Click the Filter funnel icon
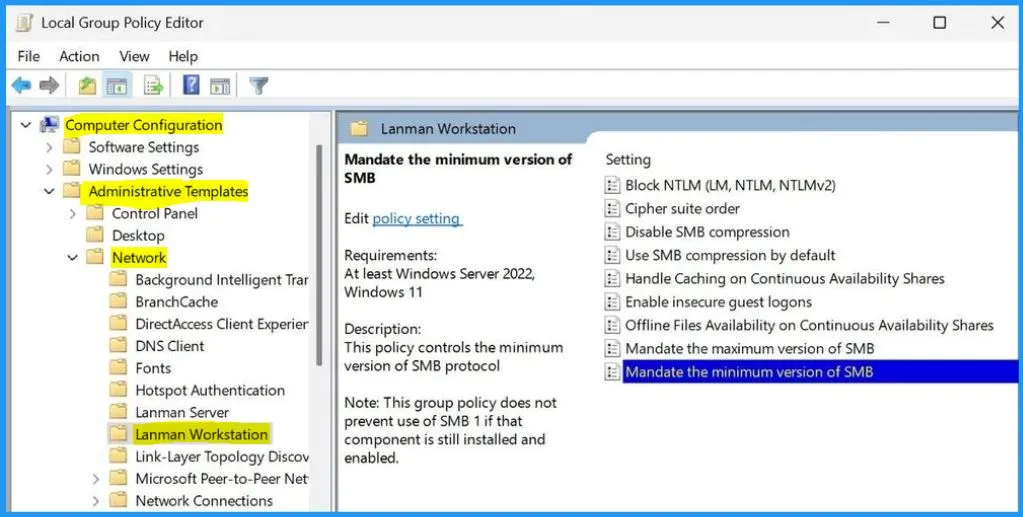 click(259, 86)
